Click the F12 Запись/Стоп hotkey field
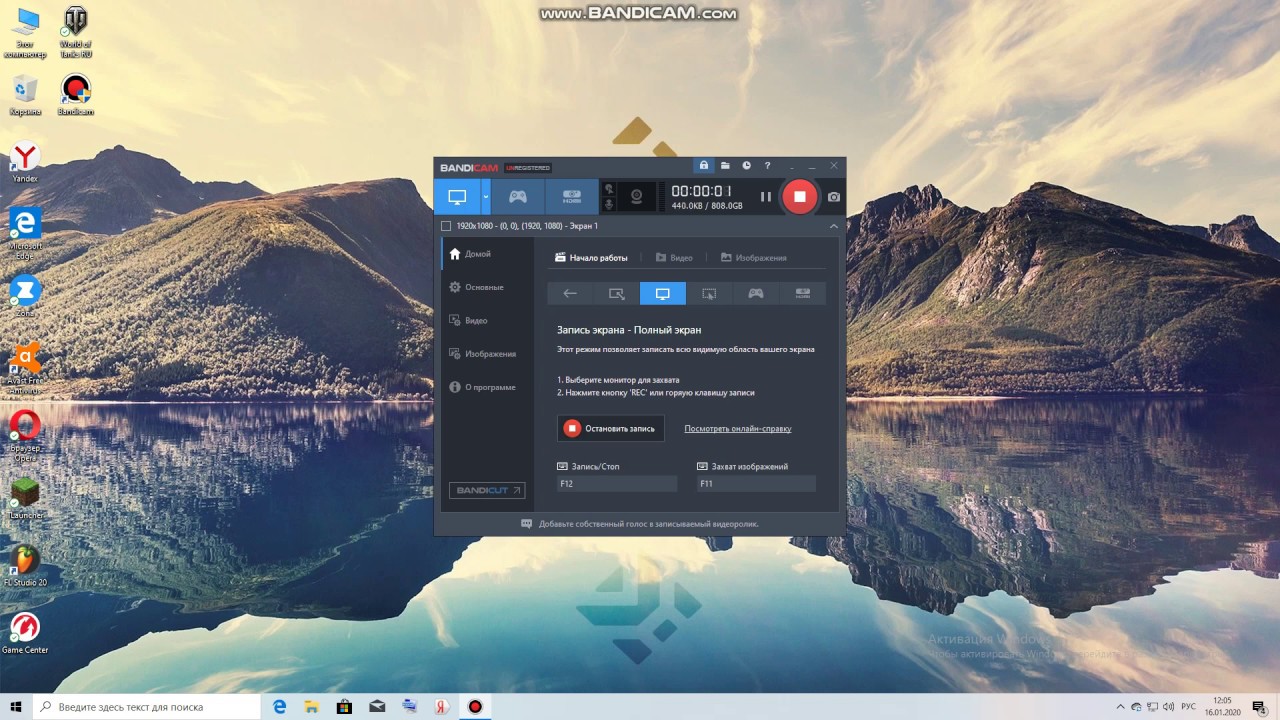This screenshot has height=720, width=1280. tap(616, 483)
